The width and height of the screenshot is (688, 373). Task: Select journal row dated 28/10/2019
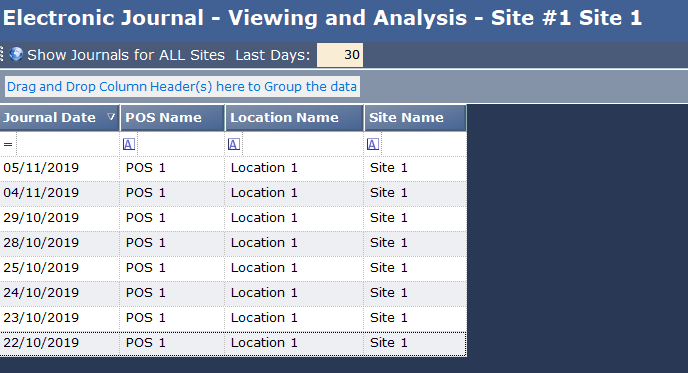point(233,243)
